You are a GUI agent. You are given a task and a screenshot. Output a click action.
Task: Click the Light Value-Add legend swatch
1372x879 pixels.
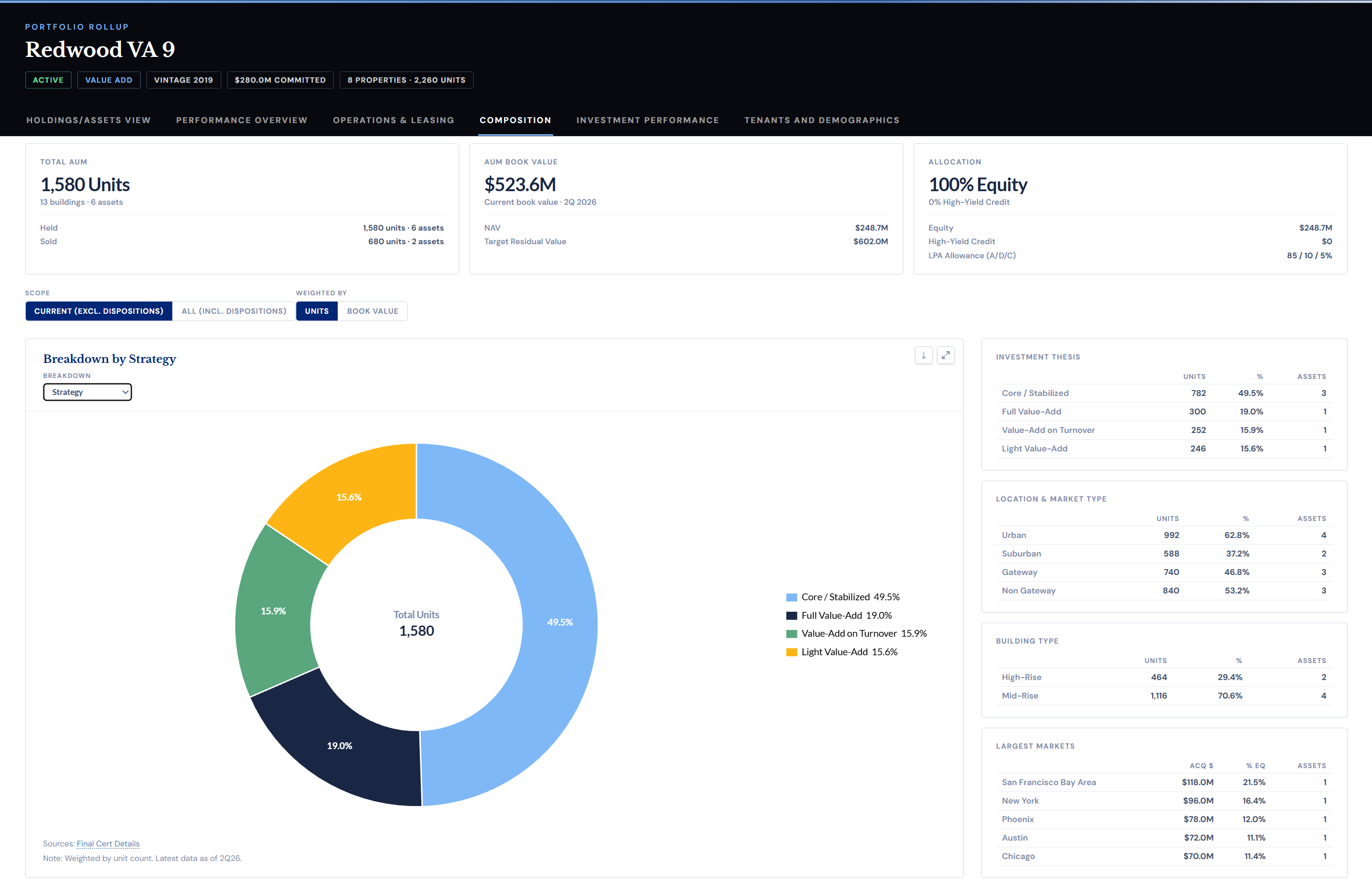[792, 652]
